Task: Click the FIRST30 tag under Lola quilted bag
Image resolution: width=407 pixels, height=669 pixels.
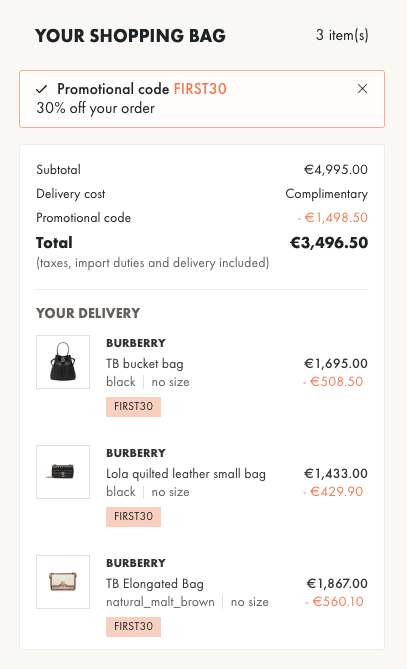Action: [x=134, y=516]
